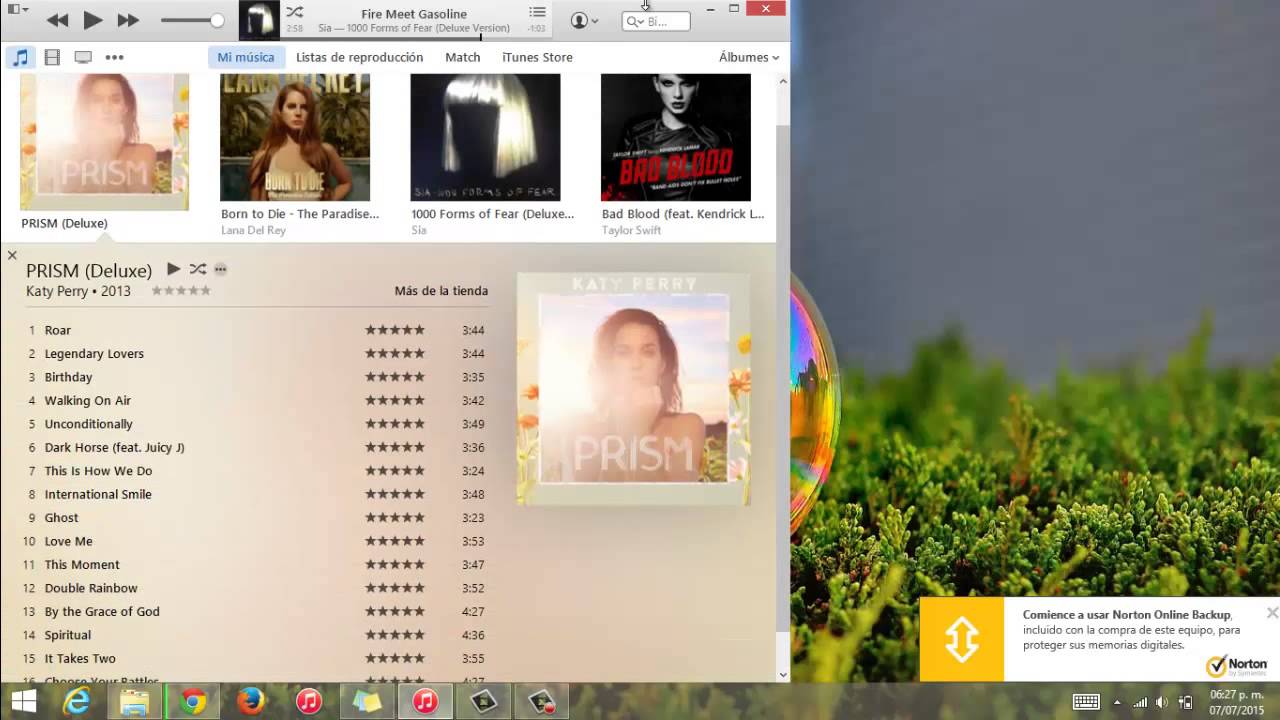
Task: Set PRISM album star rating
Action: (181, 291)
